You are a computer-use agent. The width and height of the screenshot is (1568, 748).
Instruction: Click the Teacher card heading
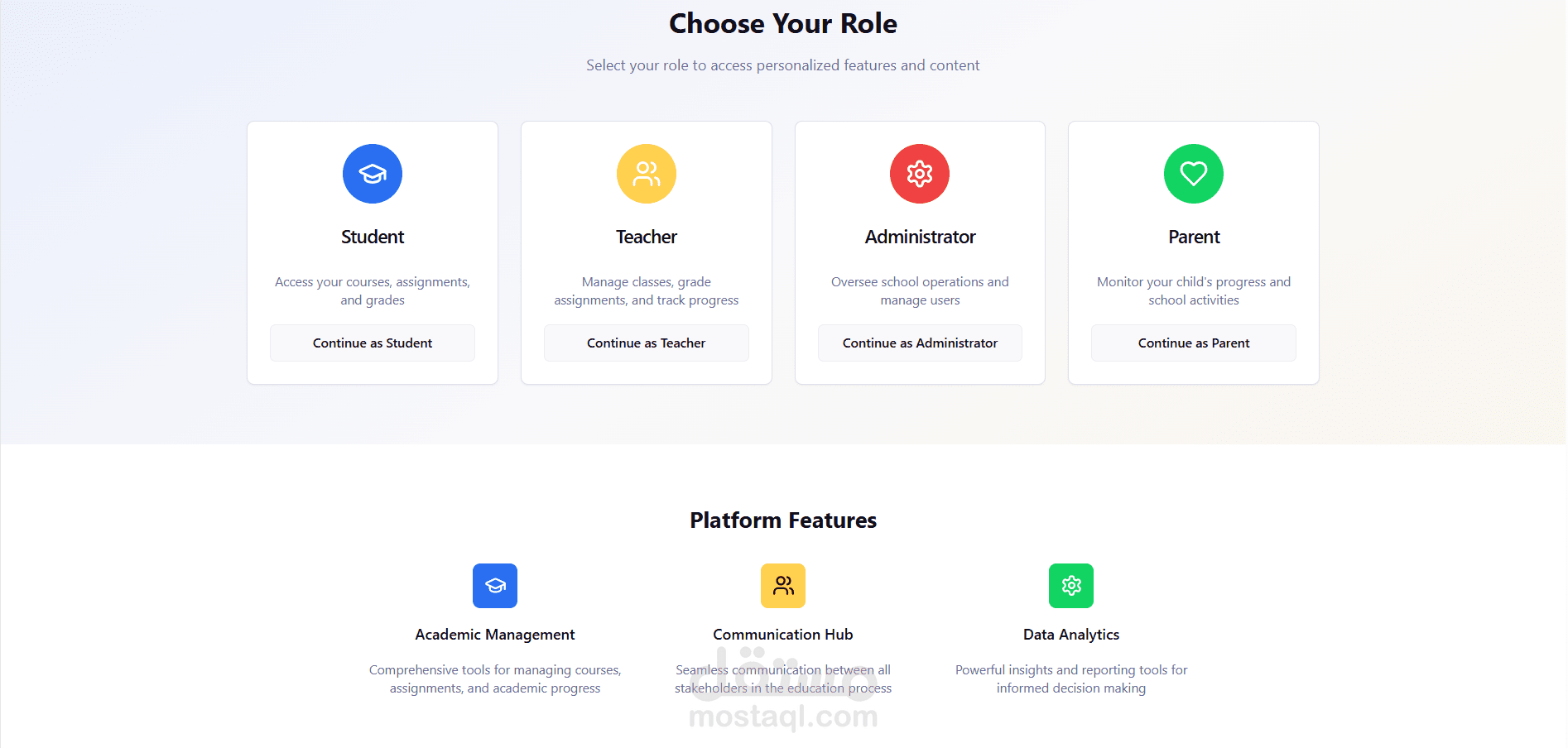647,237
